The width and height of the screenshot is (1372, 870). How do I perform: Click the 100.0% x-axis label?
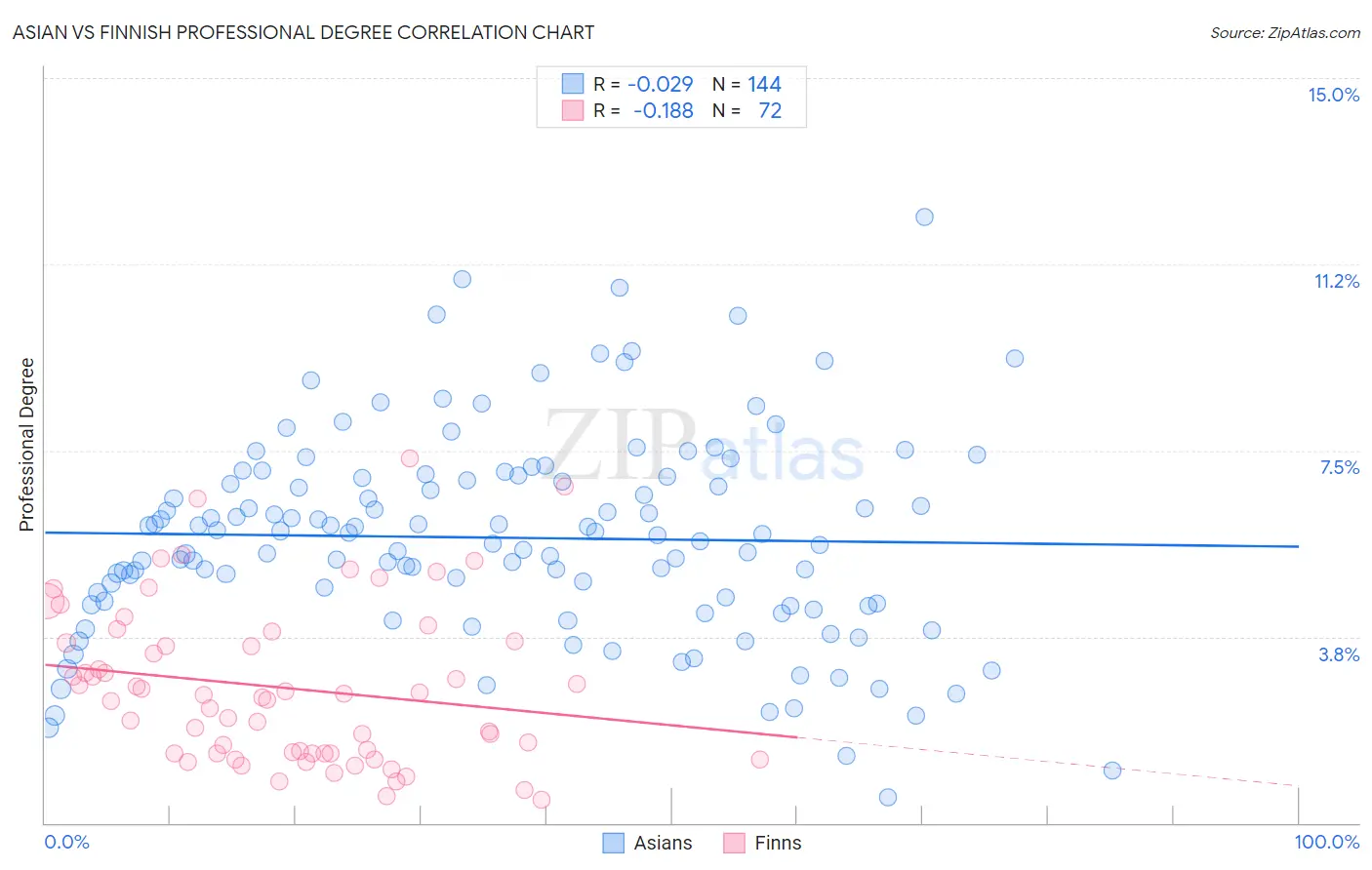(x=1327, y=842)
